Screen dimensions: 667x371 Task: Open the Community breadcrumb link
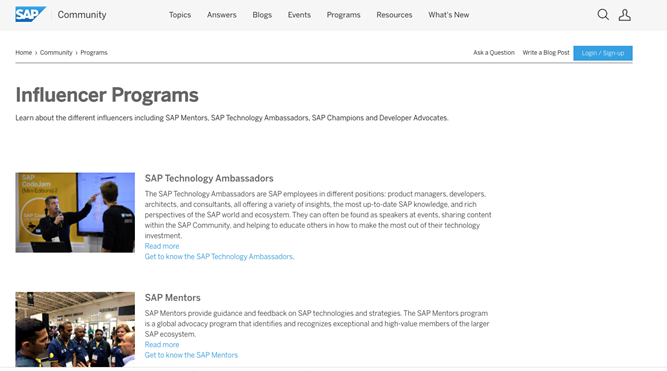[x=56, y=53]
